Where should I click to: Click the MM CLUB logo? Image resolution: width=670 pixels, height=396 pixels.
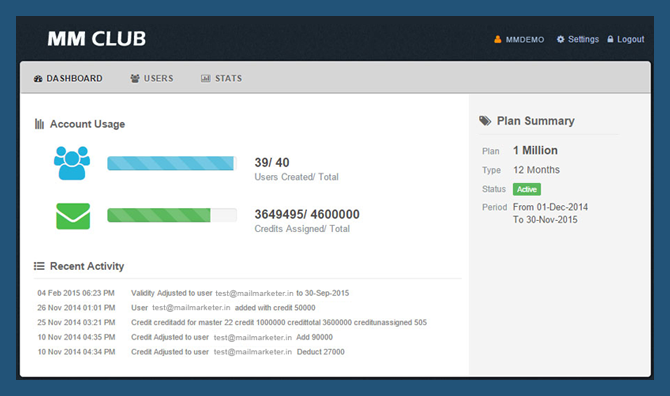click(97, 39)
